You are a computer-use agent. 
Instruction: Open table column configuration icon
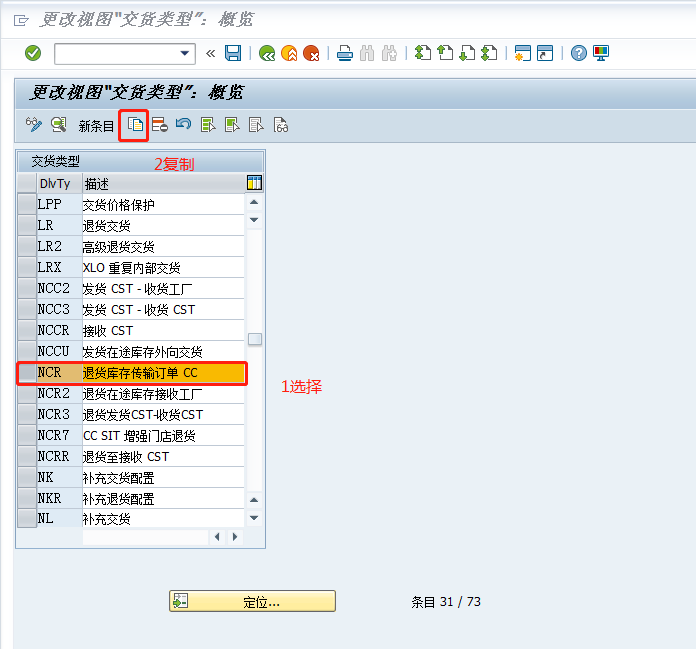coord(254,183)
